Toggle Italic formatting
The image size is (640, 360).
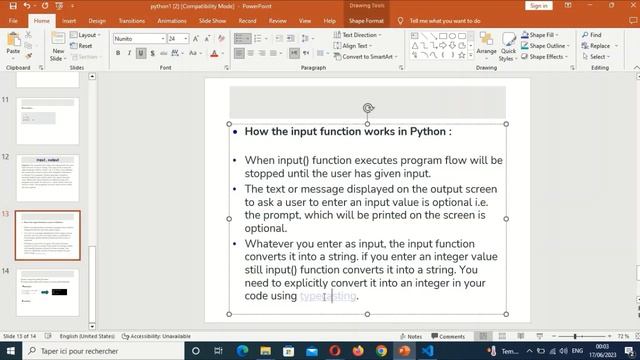coord(129,53)
